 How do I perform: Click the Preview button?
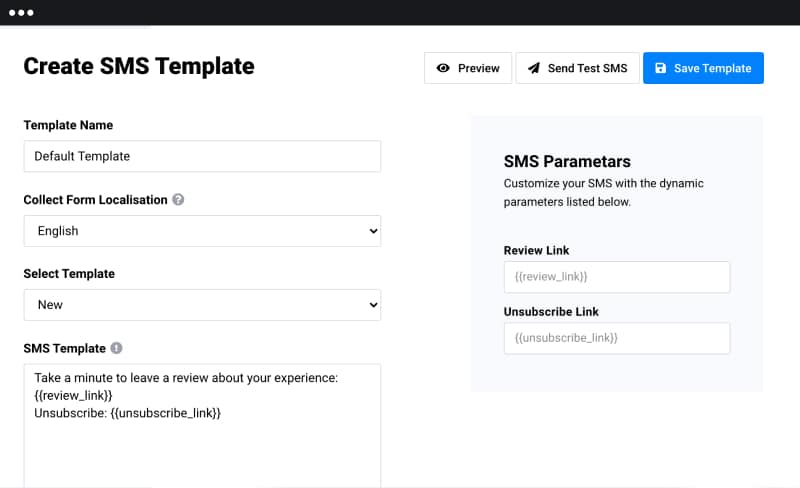[468, 68]
